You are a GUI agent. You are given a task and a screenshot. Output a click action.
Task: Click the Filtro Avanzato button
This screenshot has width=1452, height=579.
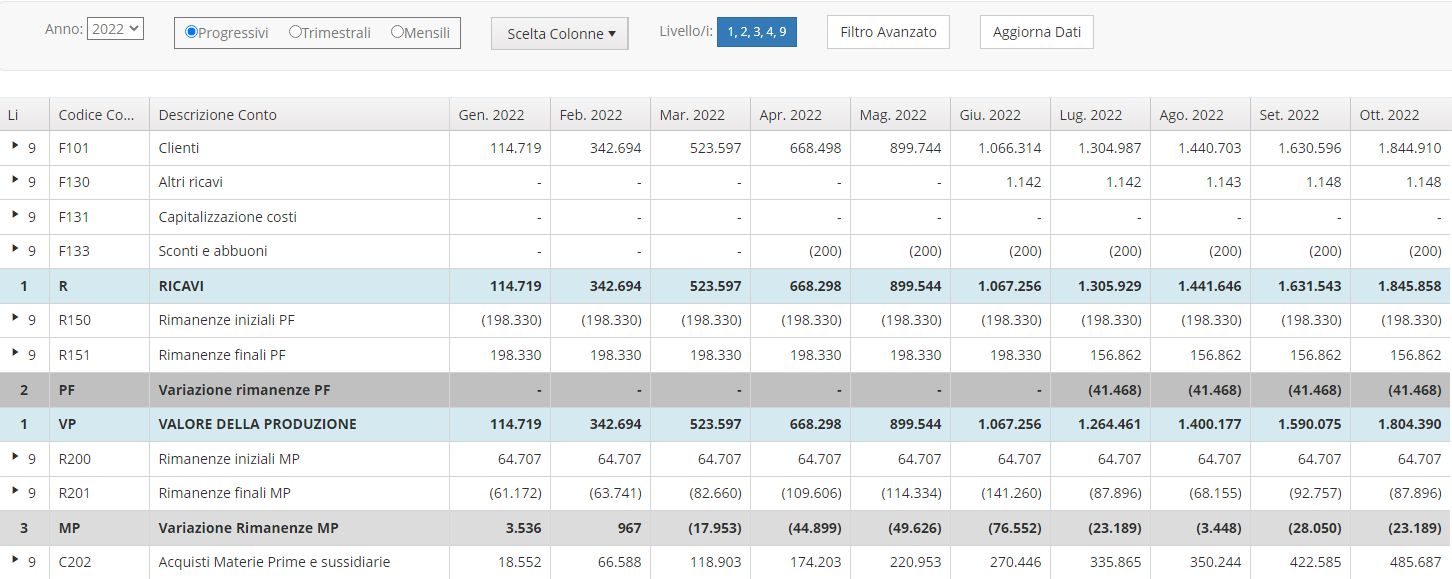888,32
